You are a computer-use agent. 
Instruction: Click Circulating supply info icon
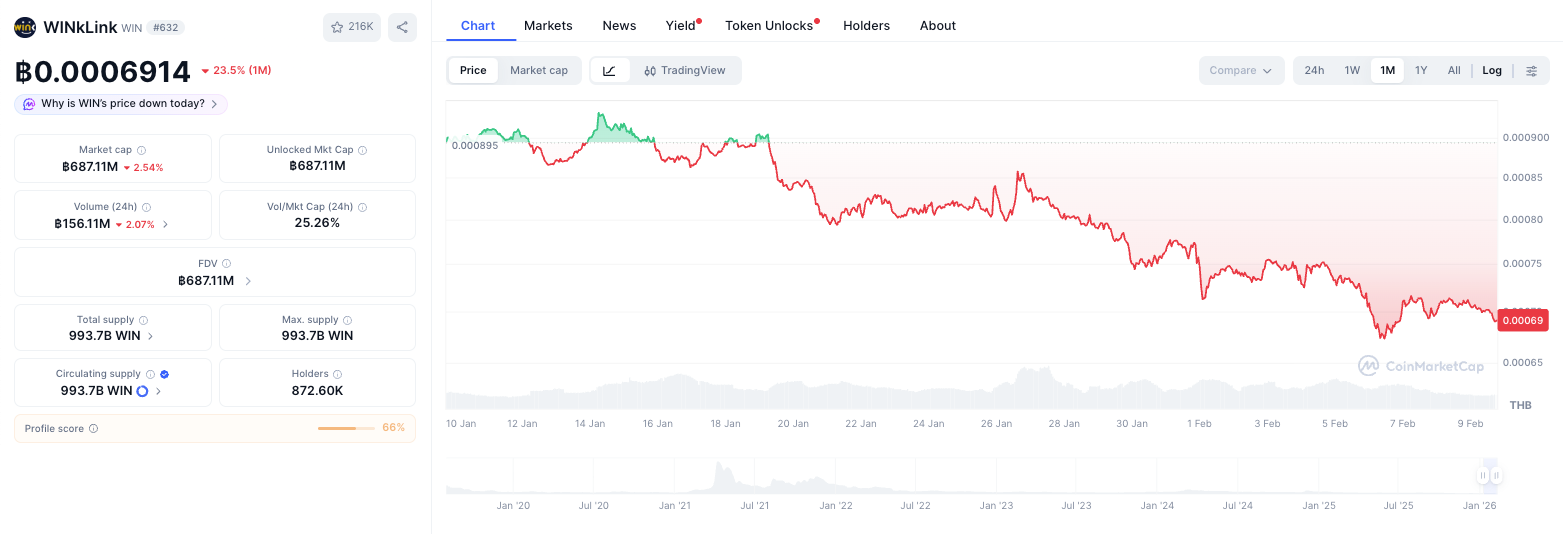[x=150, y=374]
